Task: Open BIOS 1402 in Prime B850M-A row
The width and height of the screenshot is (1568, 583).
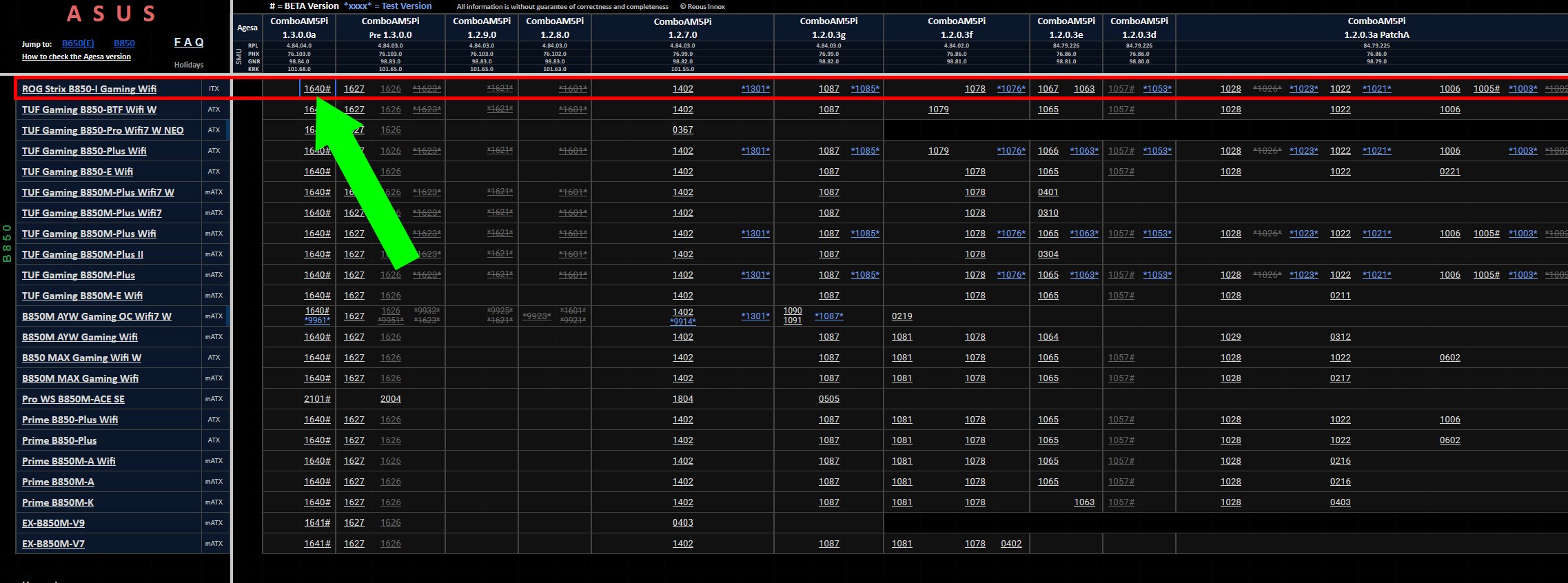Action: 682,482
